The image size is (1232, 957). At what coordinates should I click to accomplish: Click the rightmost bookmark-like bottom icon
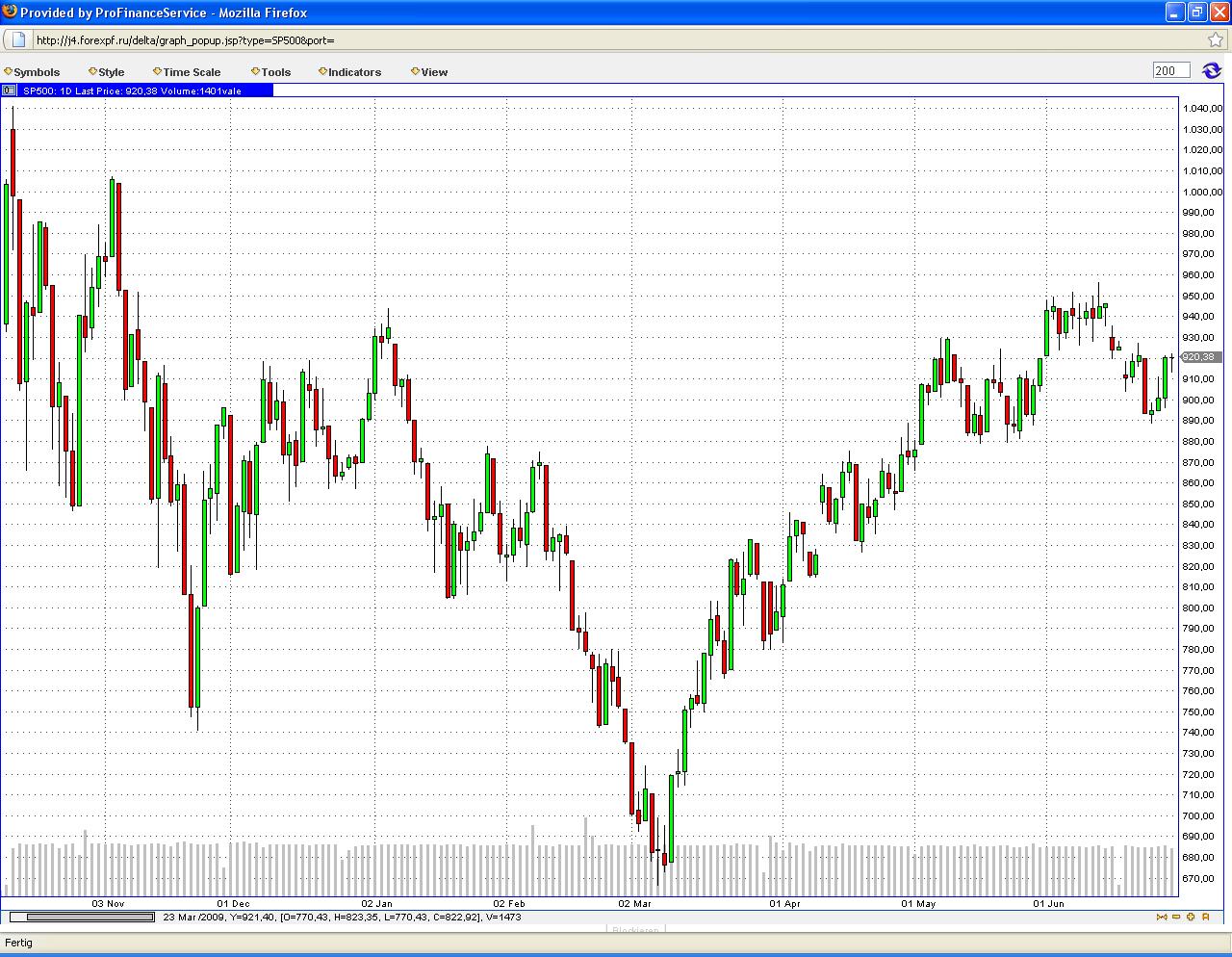[1206, 917]
